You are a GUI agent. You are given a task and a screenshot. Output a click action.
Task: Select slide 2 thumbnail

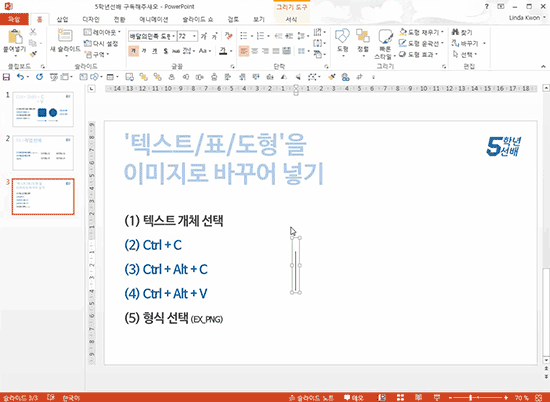click(x=43, y=153)
